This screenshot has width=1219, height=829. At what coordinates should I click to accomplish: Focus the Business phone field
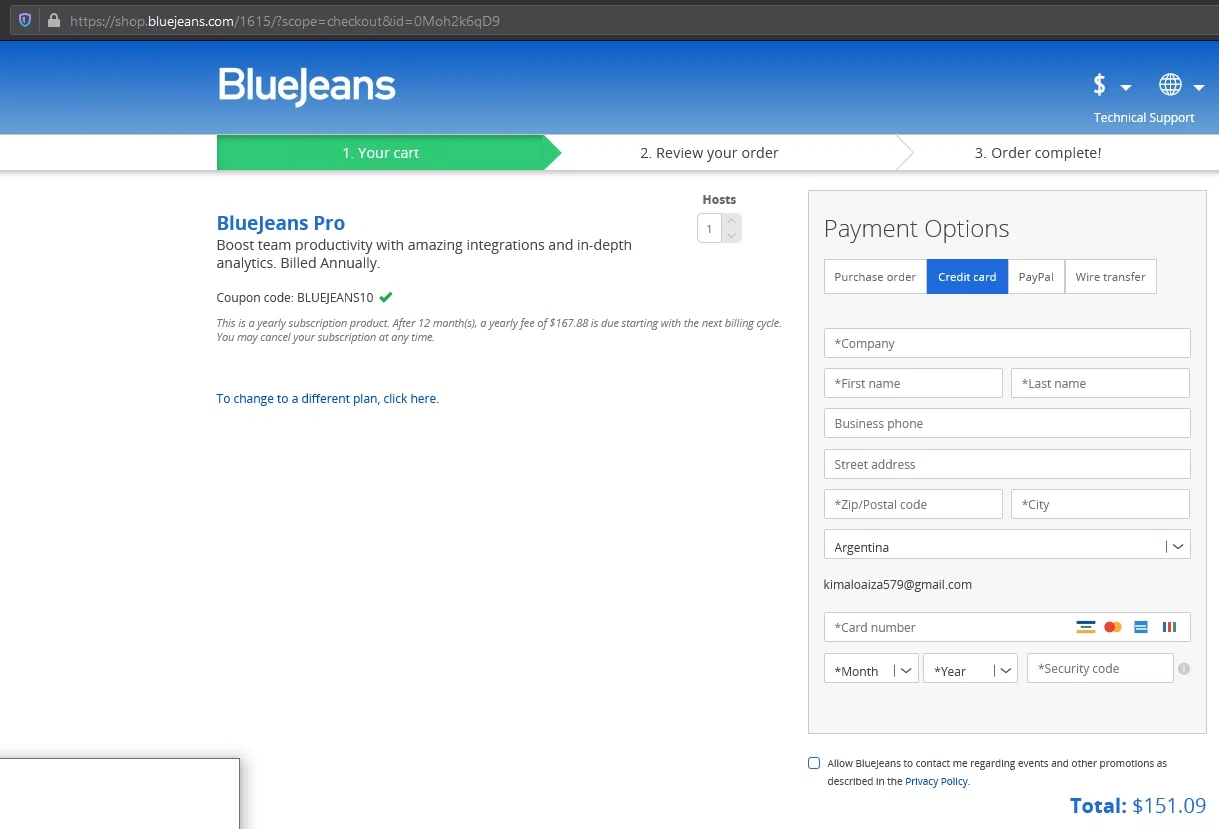(1007, 423)
